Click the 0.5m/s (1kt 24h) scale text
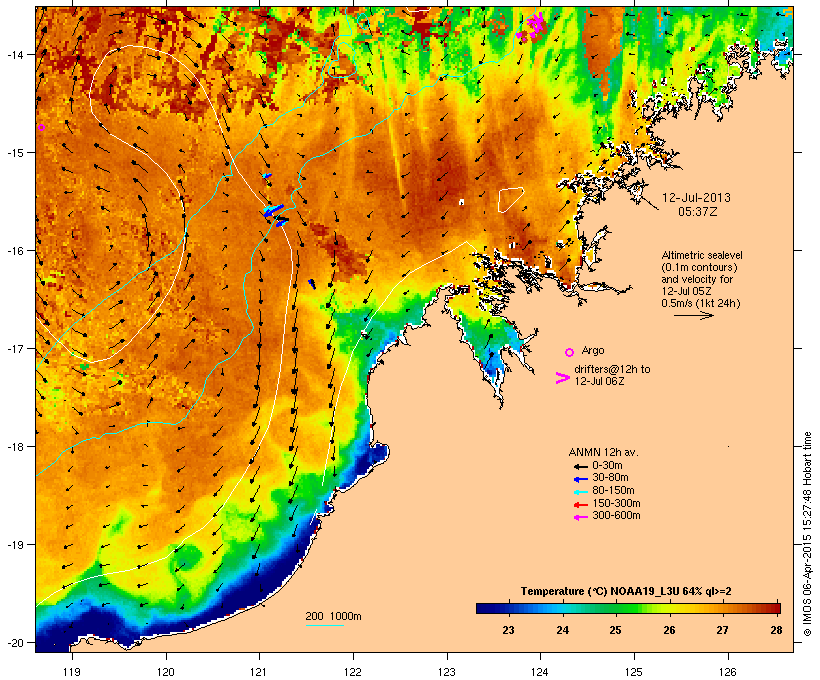The height and width of the screenshot is (680, 820). 701,303
